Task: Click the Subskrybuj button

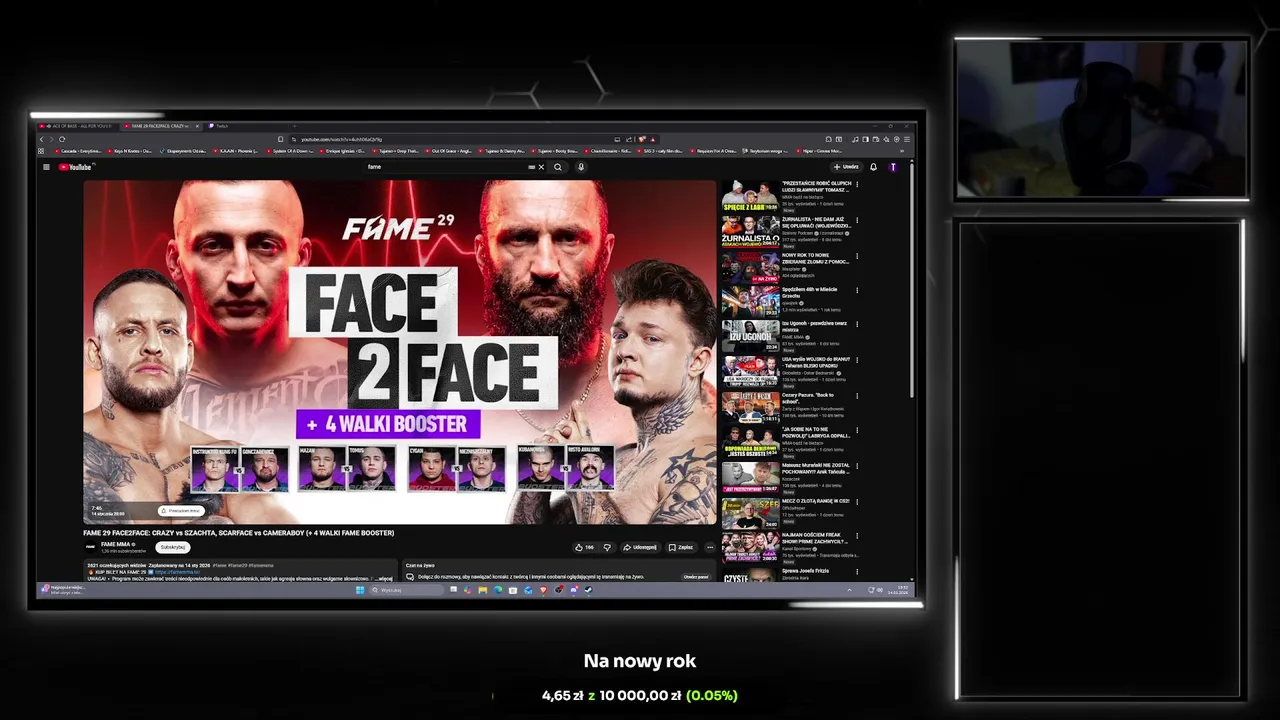Action: point(173,547)
